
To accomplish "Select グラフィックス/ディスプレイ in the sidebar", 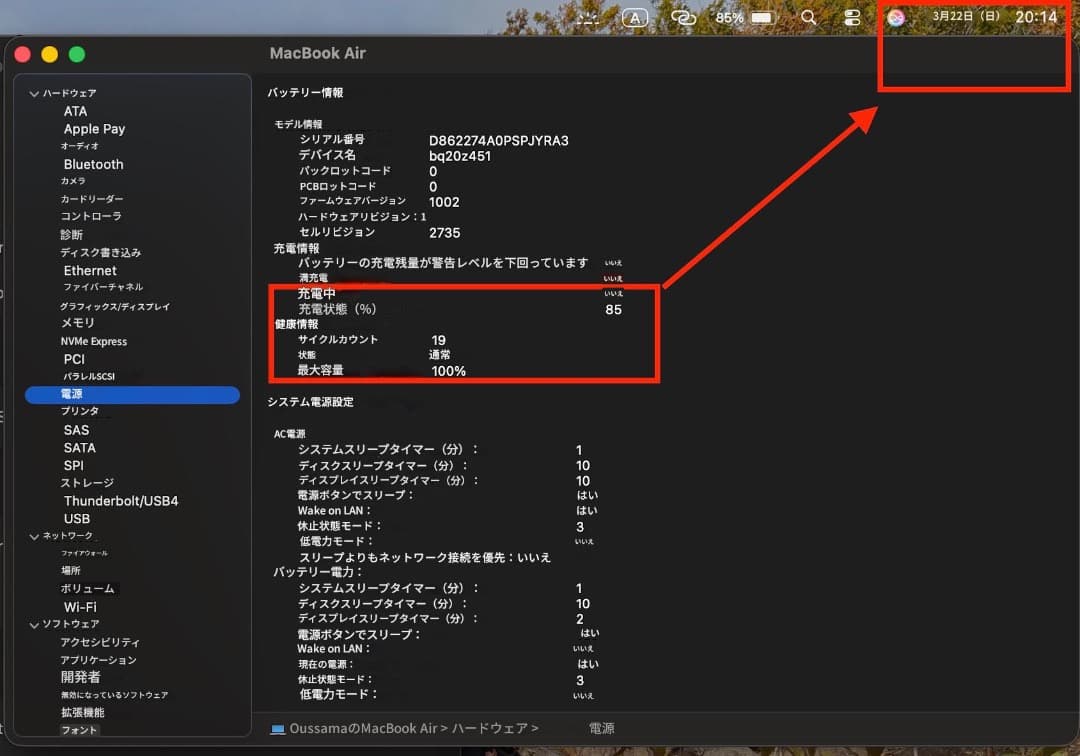I will pyautogui.click(x=115, y=306).
